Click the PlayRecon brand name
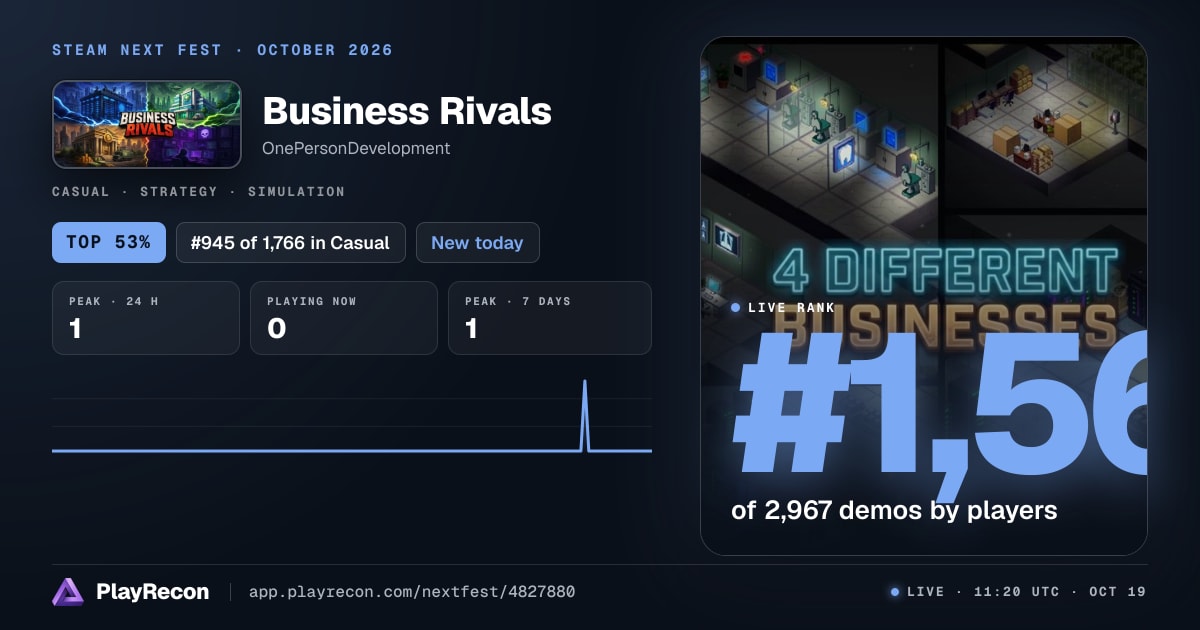This screenshot has width=1200, height=630. pos(152,592)
